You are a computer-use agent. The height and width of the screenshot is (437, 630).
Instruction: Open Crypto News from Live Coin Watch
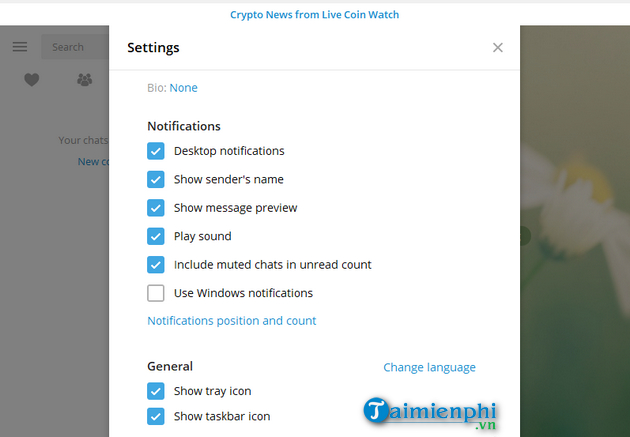pos(314,15)
